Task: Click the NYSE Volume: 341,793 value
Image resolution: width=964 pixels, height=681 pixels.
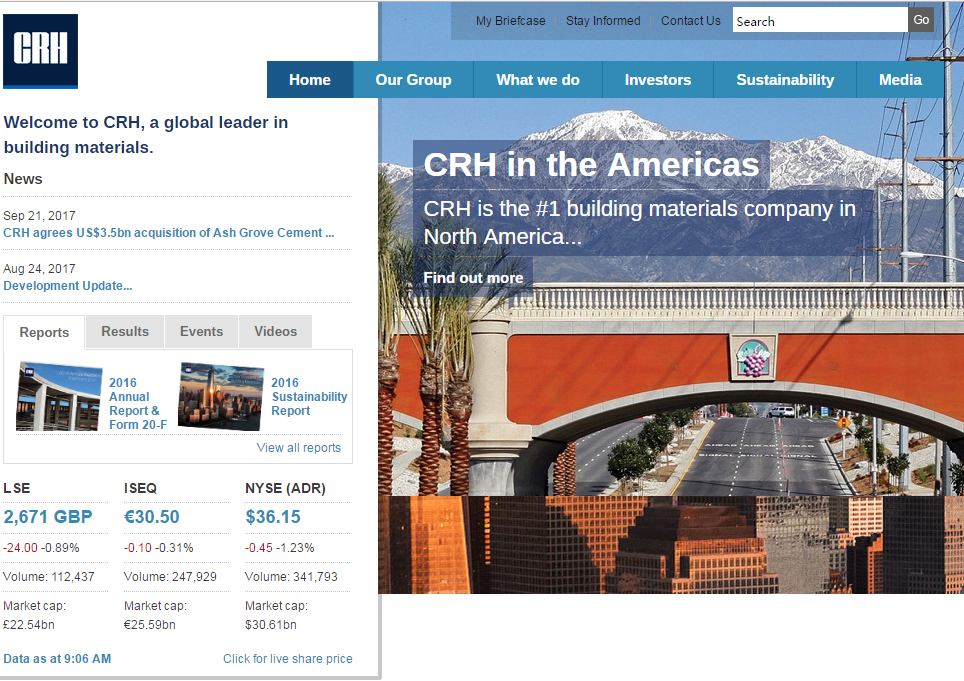Action: [291, 577]
